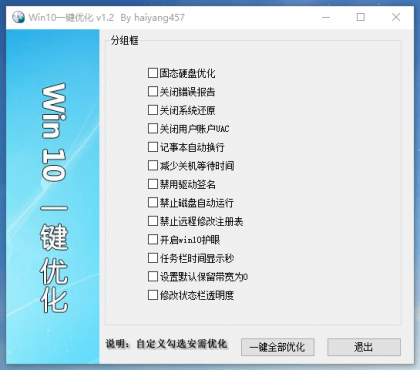
Task: Check 关闭系统还原
Action: pos(153,110)
